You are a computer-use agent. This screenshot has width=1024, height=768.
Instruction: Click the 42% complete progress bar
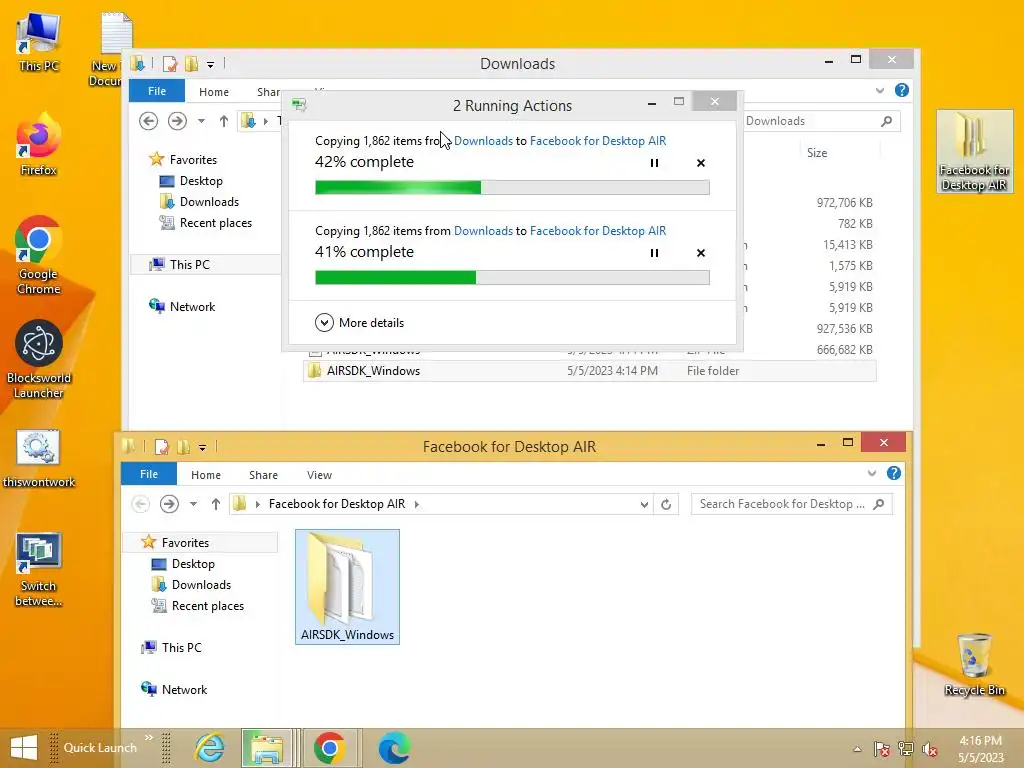(512, 188)
